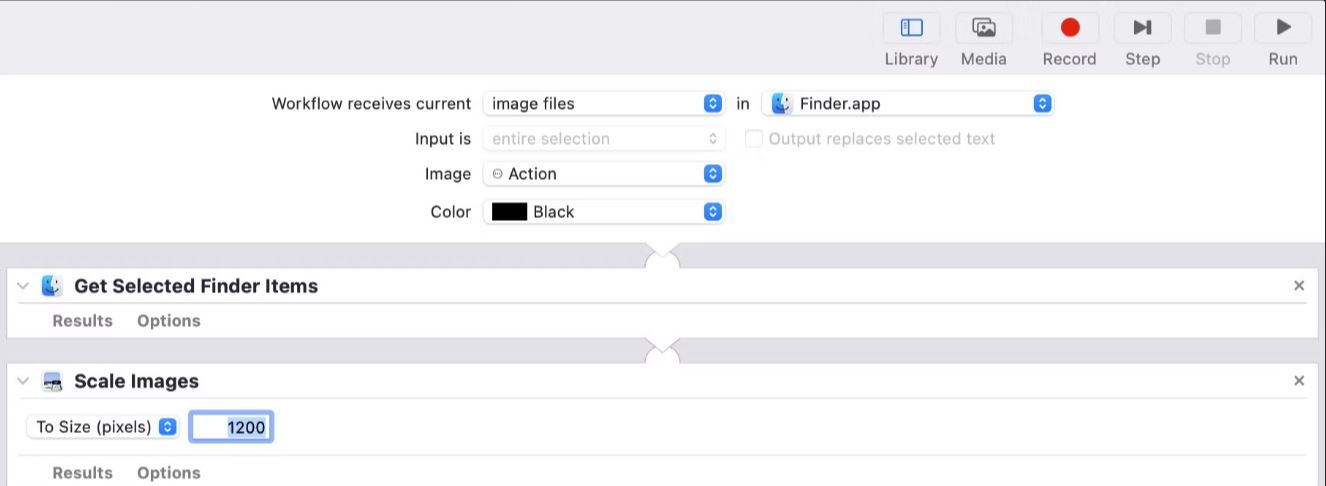Image resolution: width=1326 pixels, height=486 pixels.
Task: Enable Output replaces selected text checkbox
Action: pyautogui.click(x=754, y=139)
